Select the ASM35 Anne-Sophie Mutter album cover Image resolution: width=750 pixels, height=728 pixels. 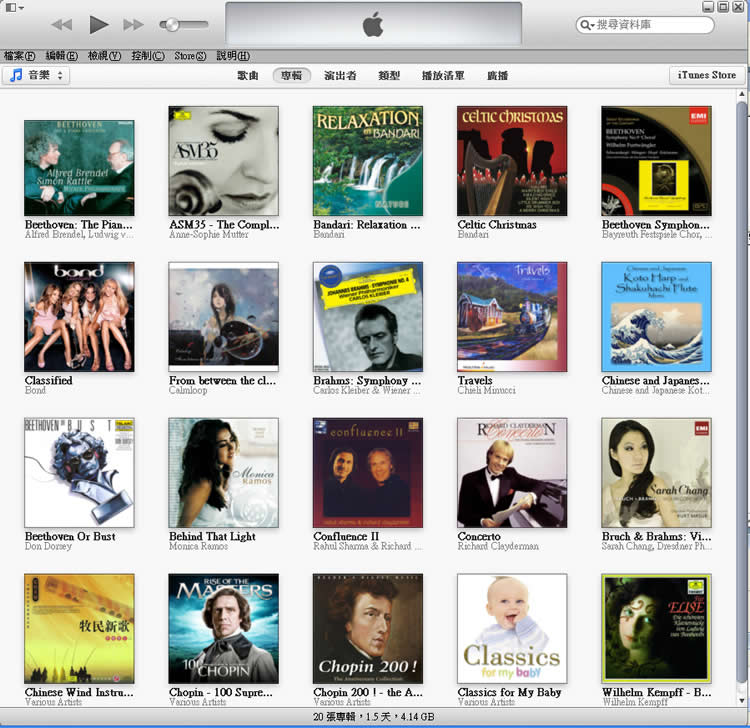[223, 161]
